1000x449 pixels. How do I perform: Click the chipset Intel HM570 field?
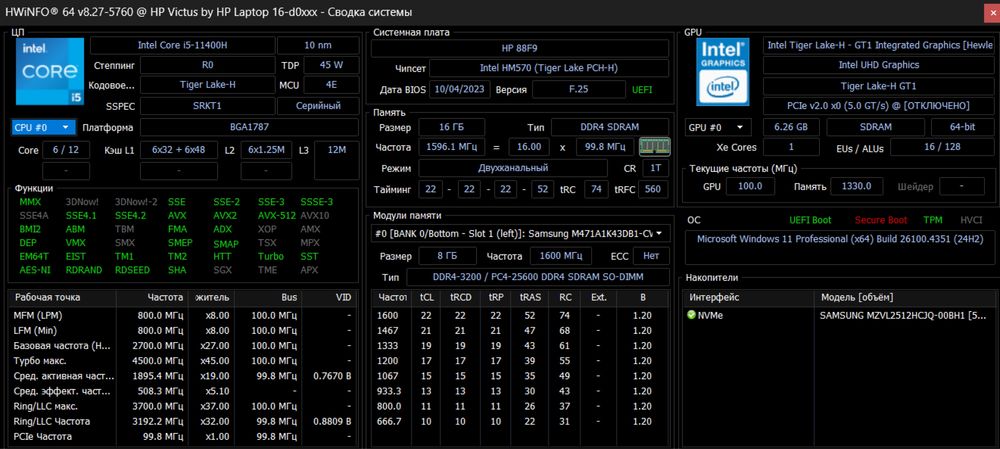point(549,68)
